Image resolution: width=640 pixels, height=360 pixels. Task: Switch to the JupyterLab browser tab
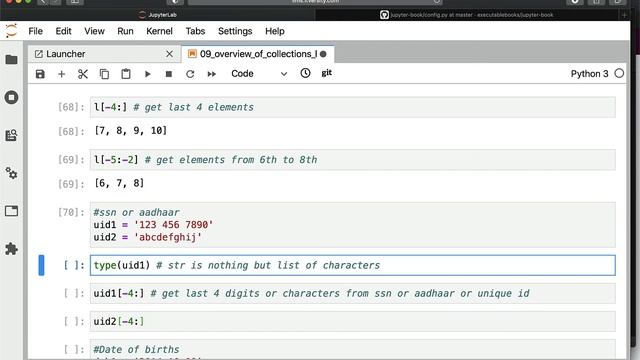158,15
